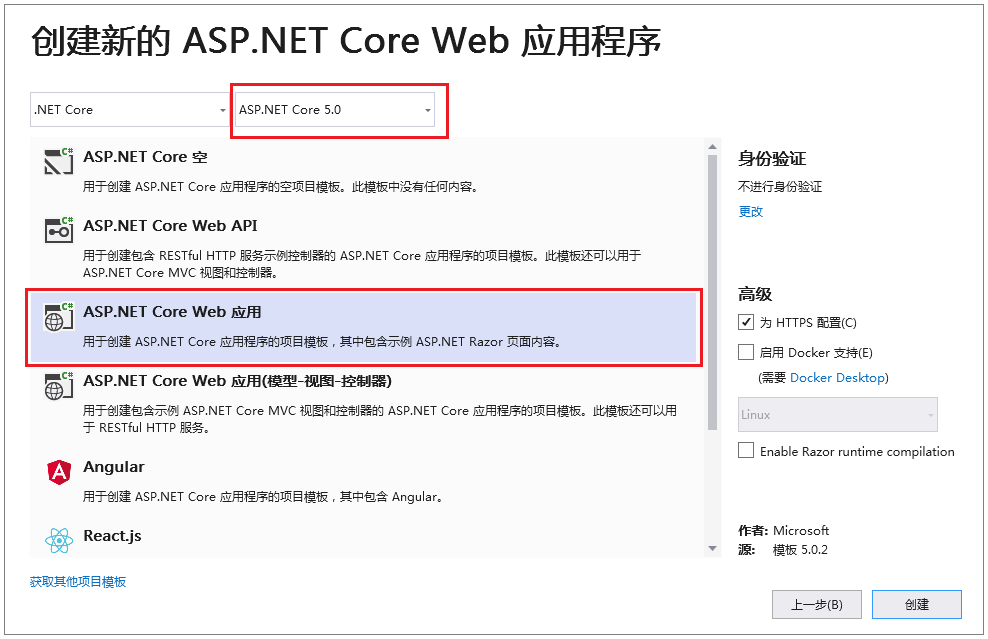Click the 模板 5.0.2 source text
988x639 pixels.
(800, 550)
